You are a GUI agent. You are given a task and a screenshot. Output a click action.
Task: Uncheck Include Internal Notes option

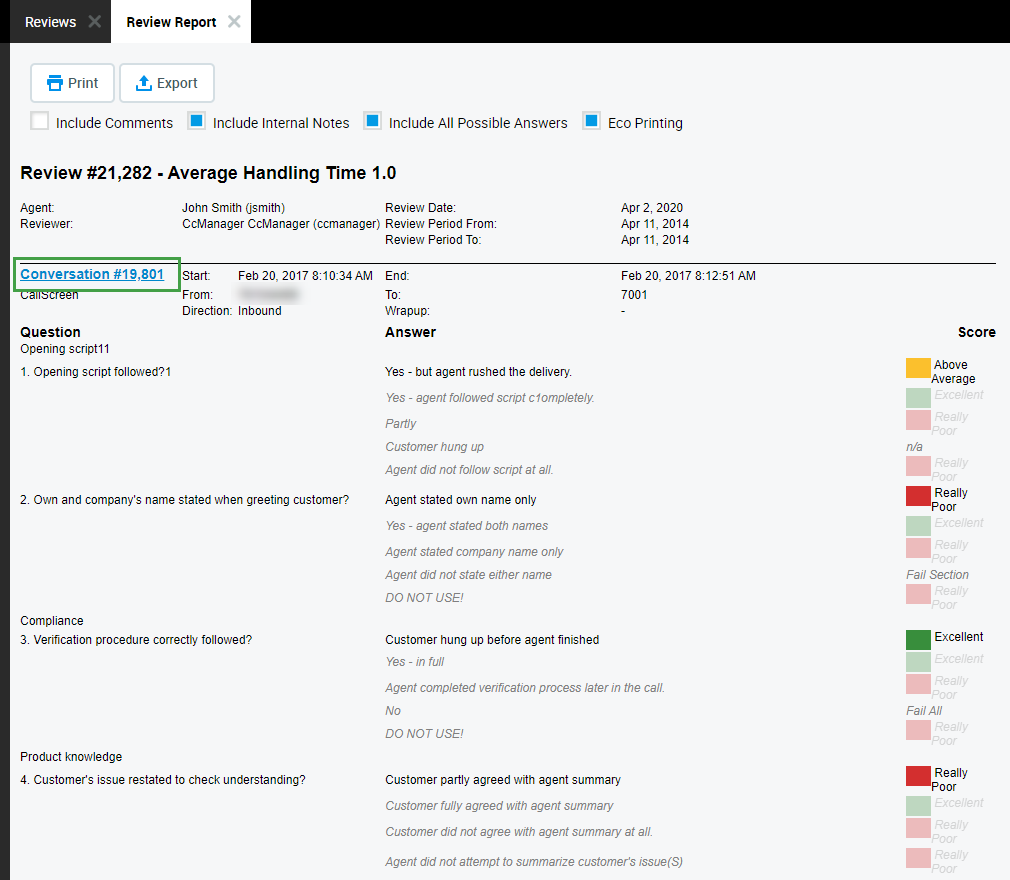coord(197,122)
